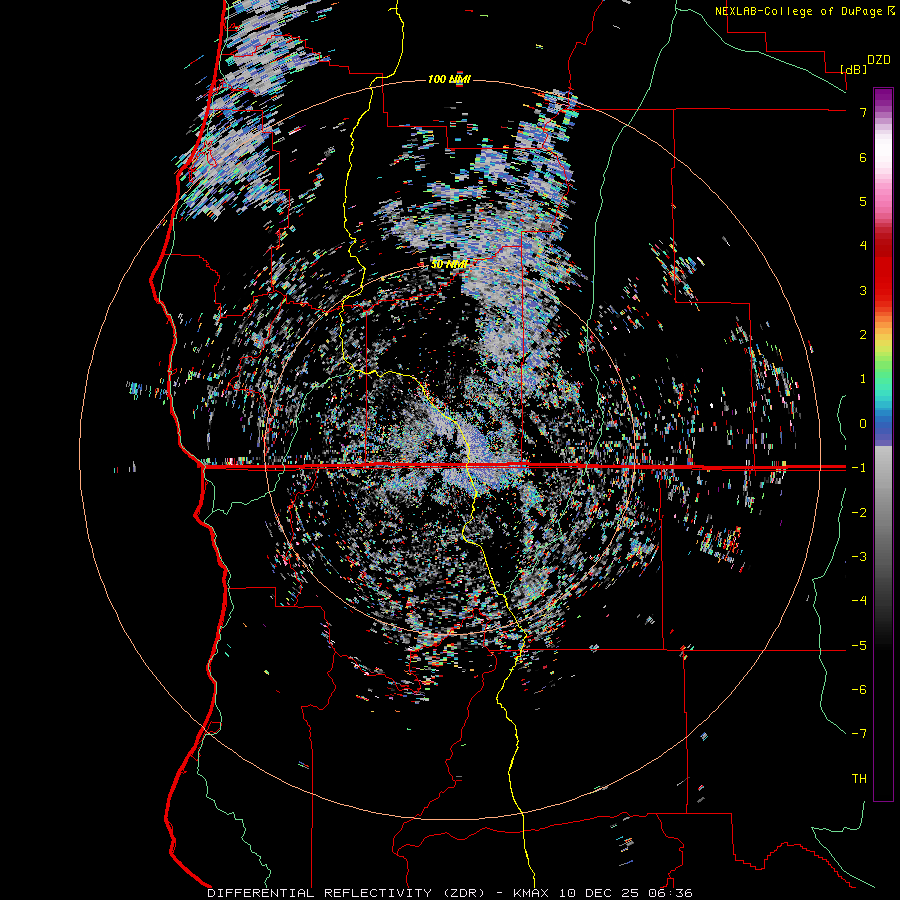This screenshot has width=900, height=900.
Task: Click the 06:36 timestamp in caption
Action: pyautogui.click(x=670, y=893)
